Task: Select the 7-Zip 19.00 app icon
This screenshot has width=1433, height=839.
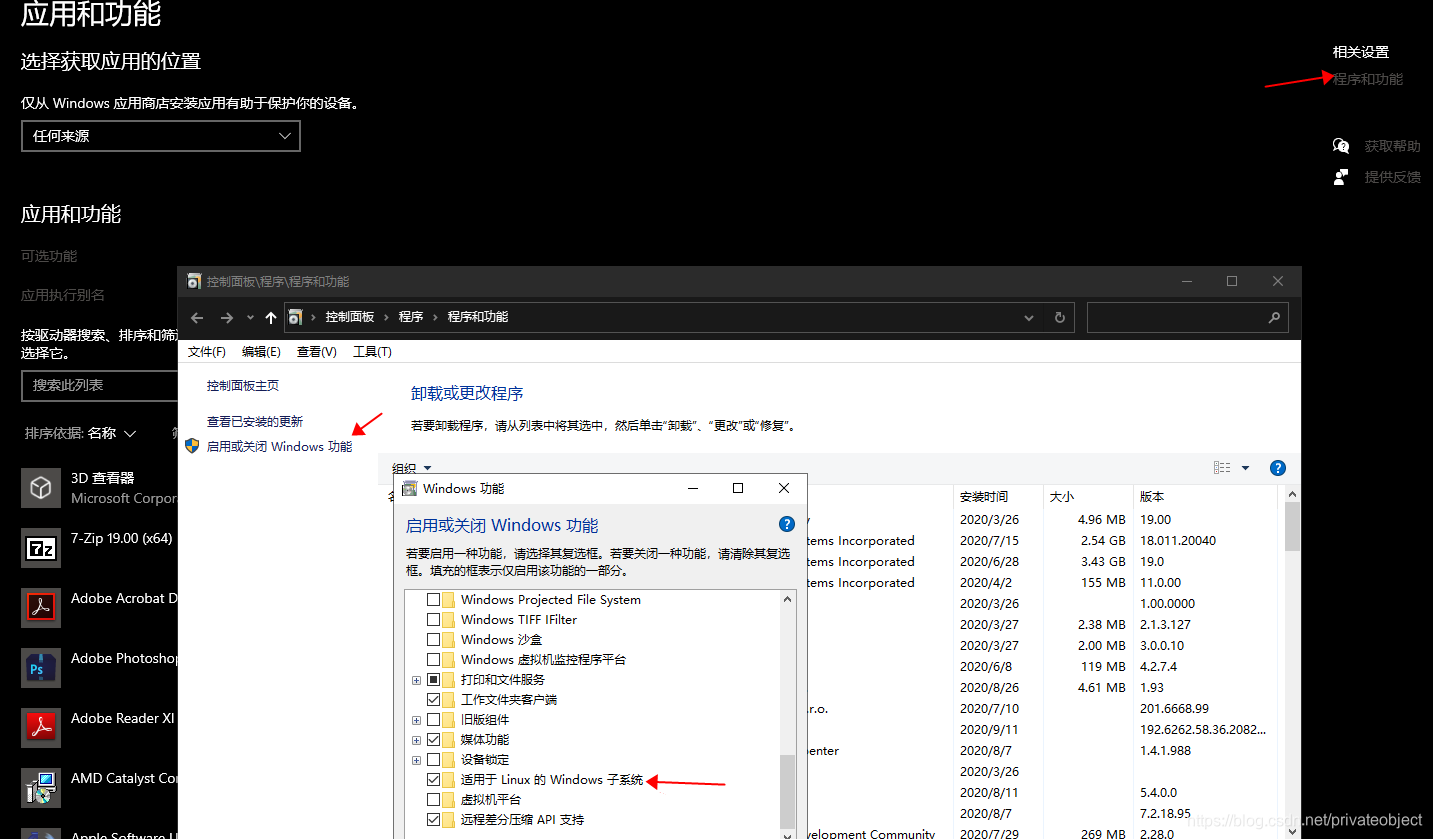Action: point(41,548)
